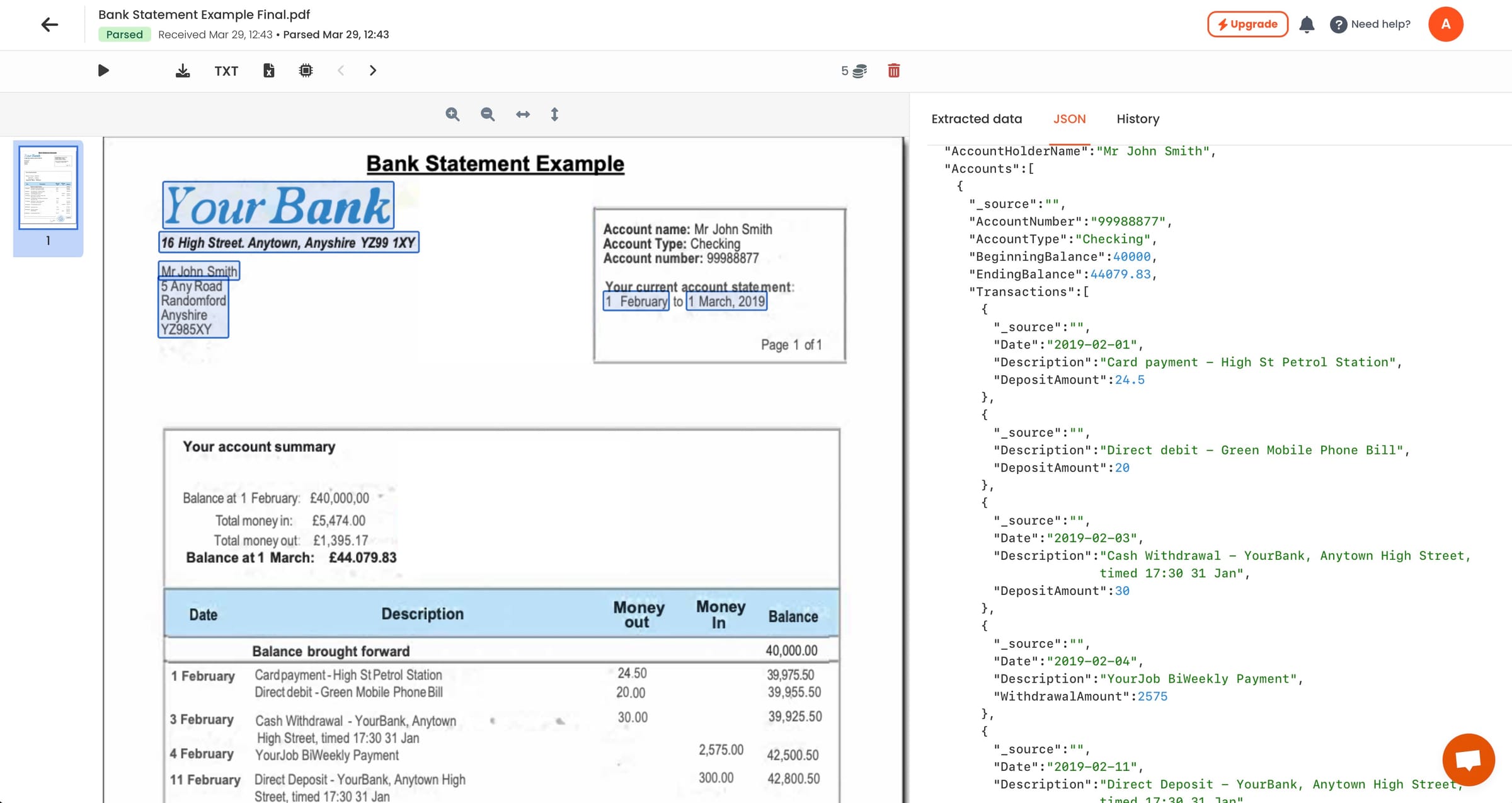Image resolution: width=1512 pixels, height=803 pixels.
Task: Navigate to the next document
Action: coord(373,71)
